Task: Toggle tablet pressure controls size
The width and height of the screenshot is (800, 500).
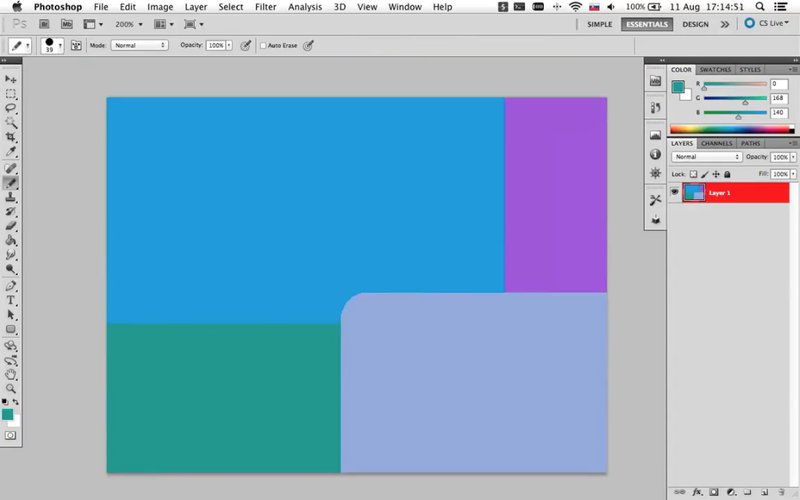Action: pyautogui.click(x=308, y=45)
